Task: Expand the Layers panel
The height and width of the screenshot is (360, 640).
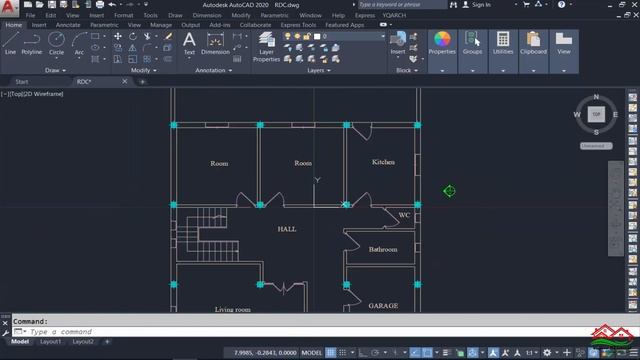Action: tap(319, 70)
